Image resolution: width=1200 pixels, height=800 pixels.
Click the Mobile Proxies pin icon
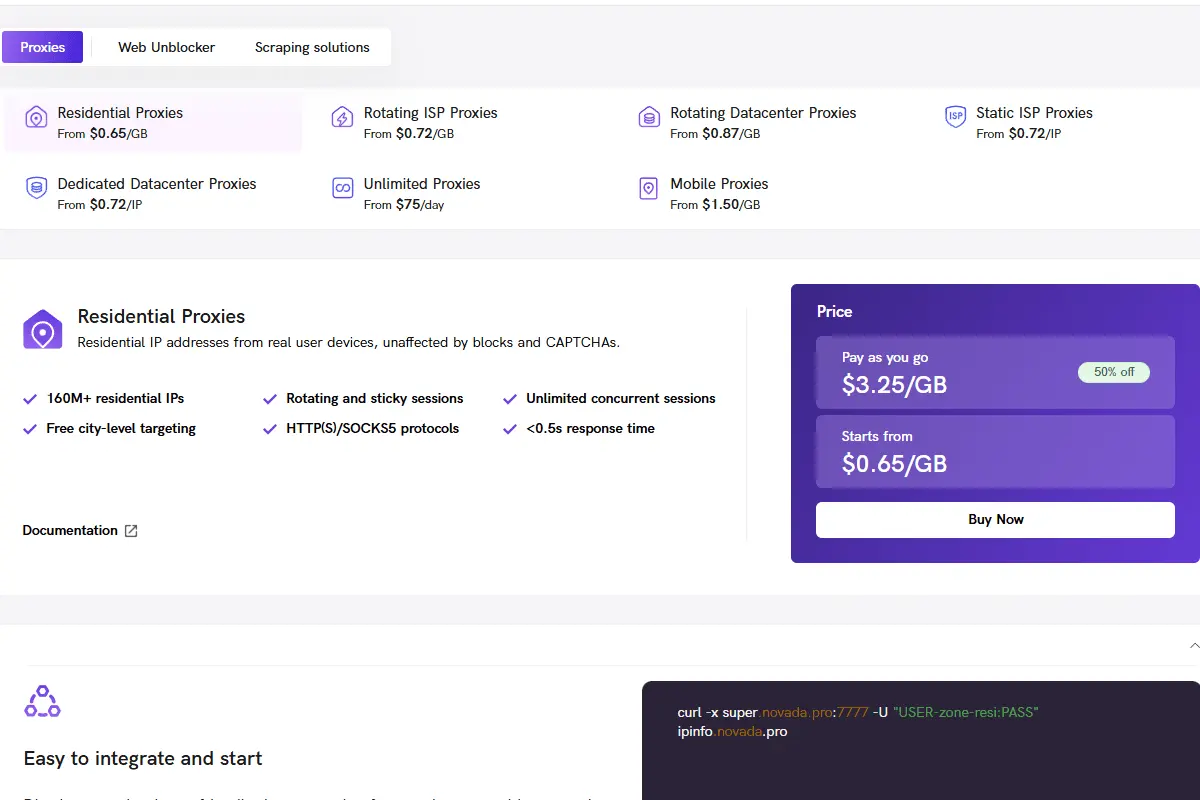[x=649, y=188]
